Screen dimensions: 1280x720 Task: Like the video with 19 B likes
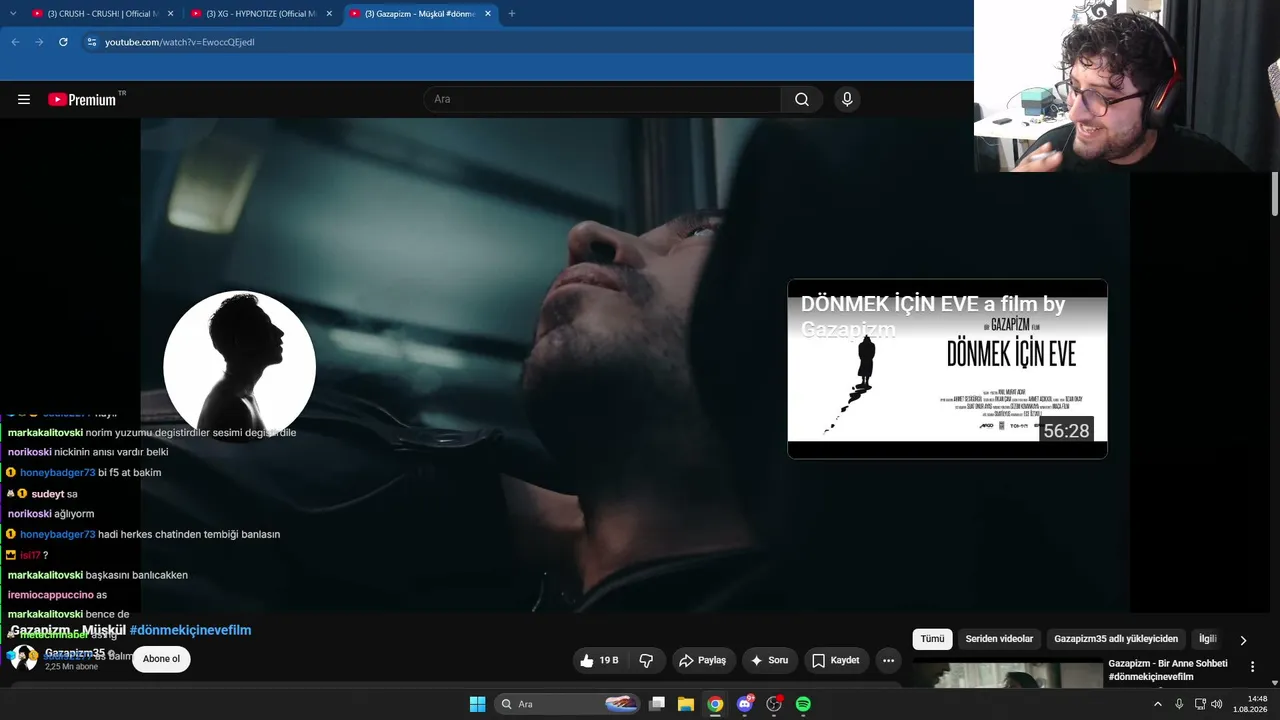click(x=599, y=660)
